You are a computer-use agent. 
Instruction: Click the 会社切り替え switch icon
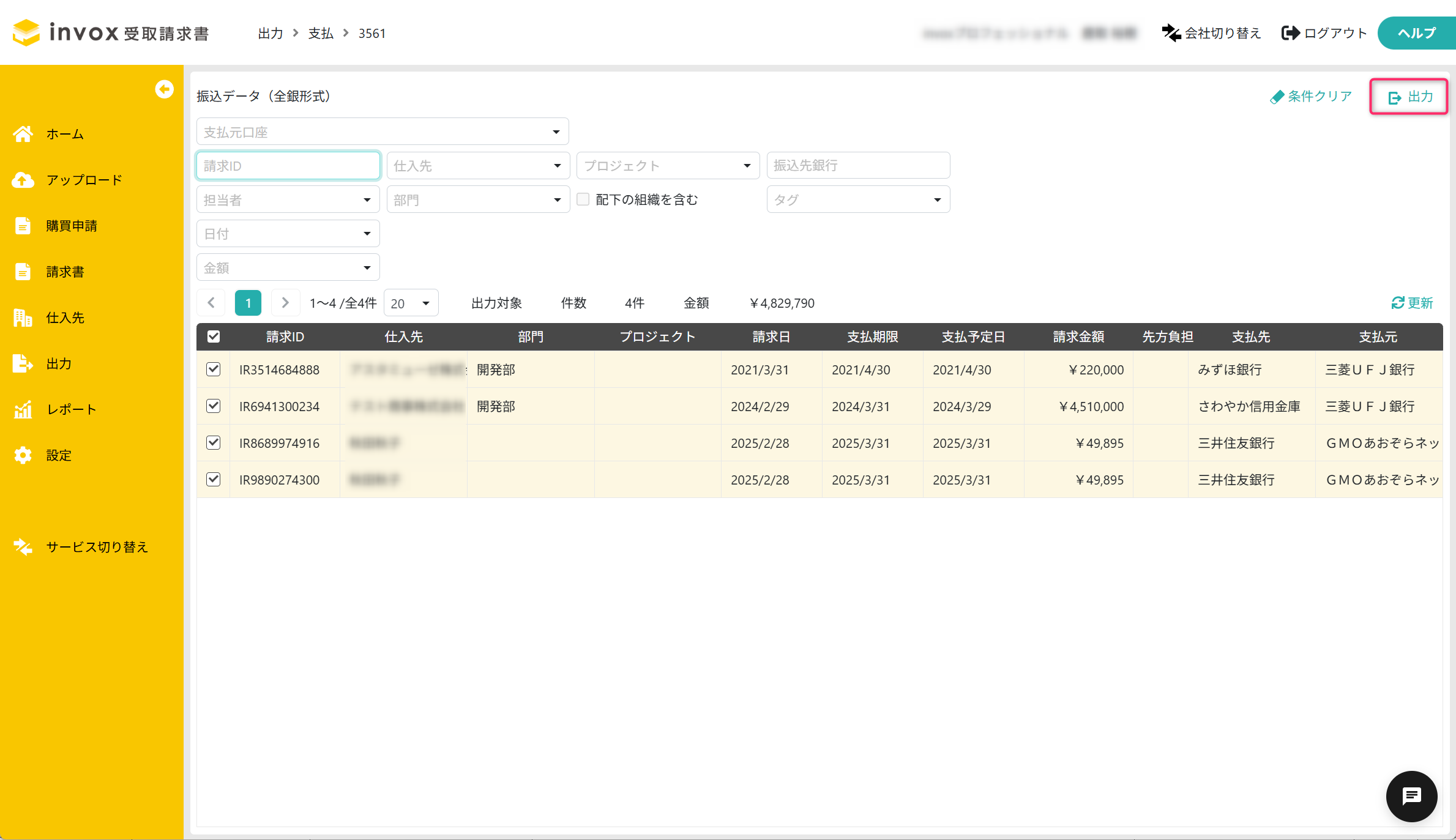tap(1171, 33)
